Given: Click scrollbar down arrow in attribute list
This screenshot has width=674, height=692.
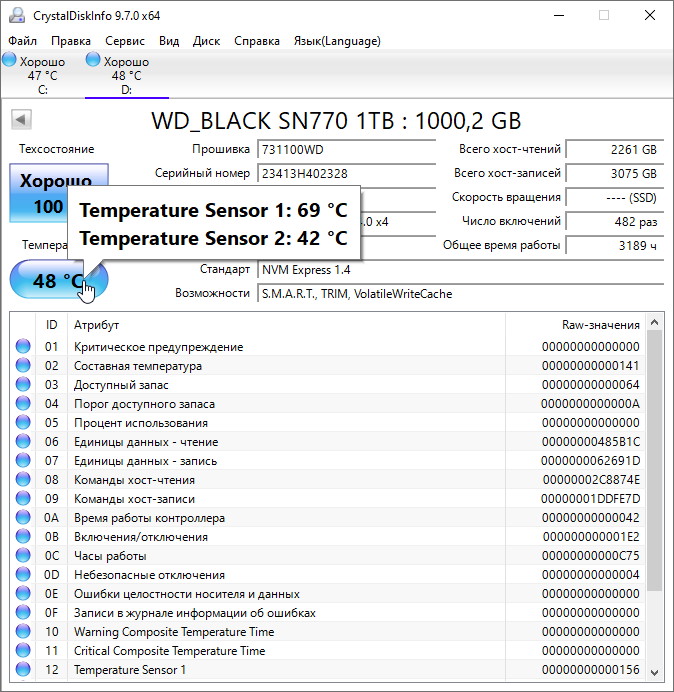Looking at the screenshot, I should (655, 673).
